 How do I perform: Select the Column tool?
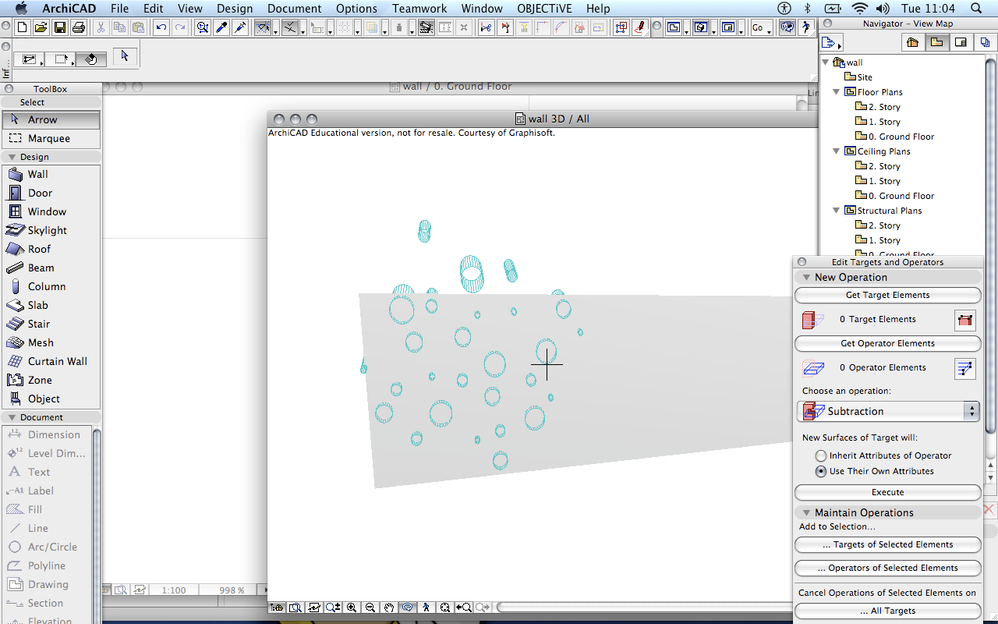(51, 287)
